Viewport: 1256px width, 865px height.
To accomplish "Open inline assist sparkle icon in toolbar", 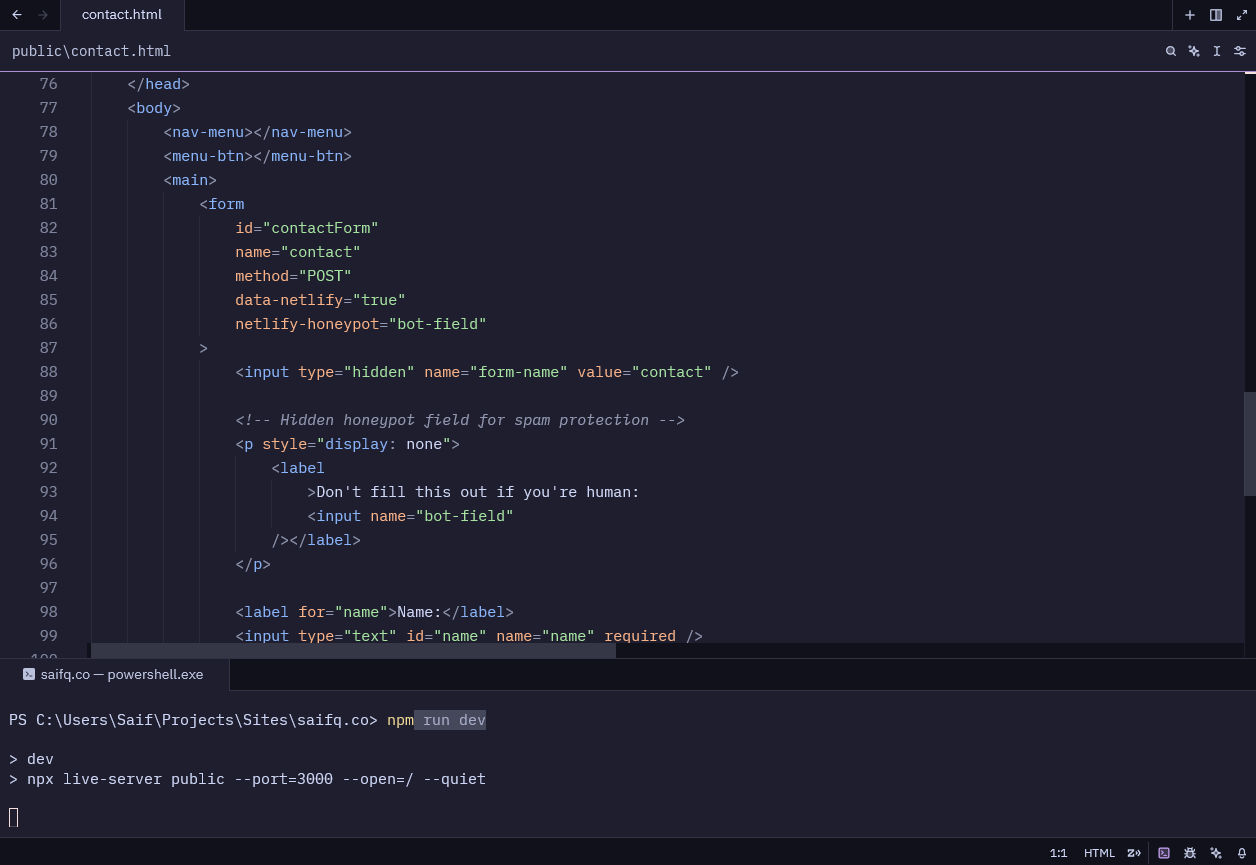I will tap(1194, 51).
